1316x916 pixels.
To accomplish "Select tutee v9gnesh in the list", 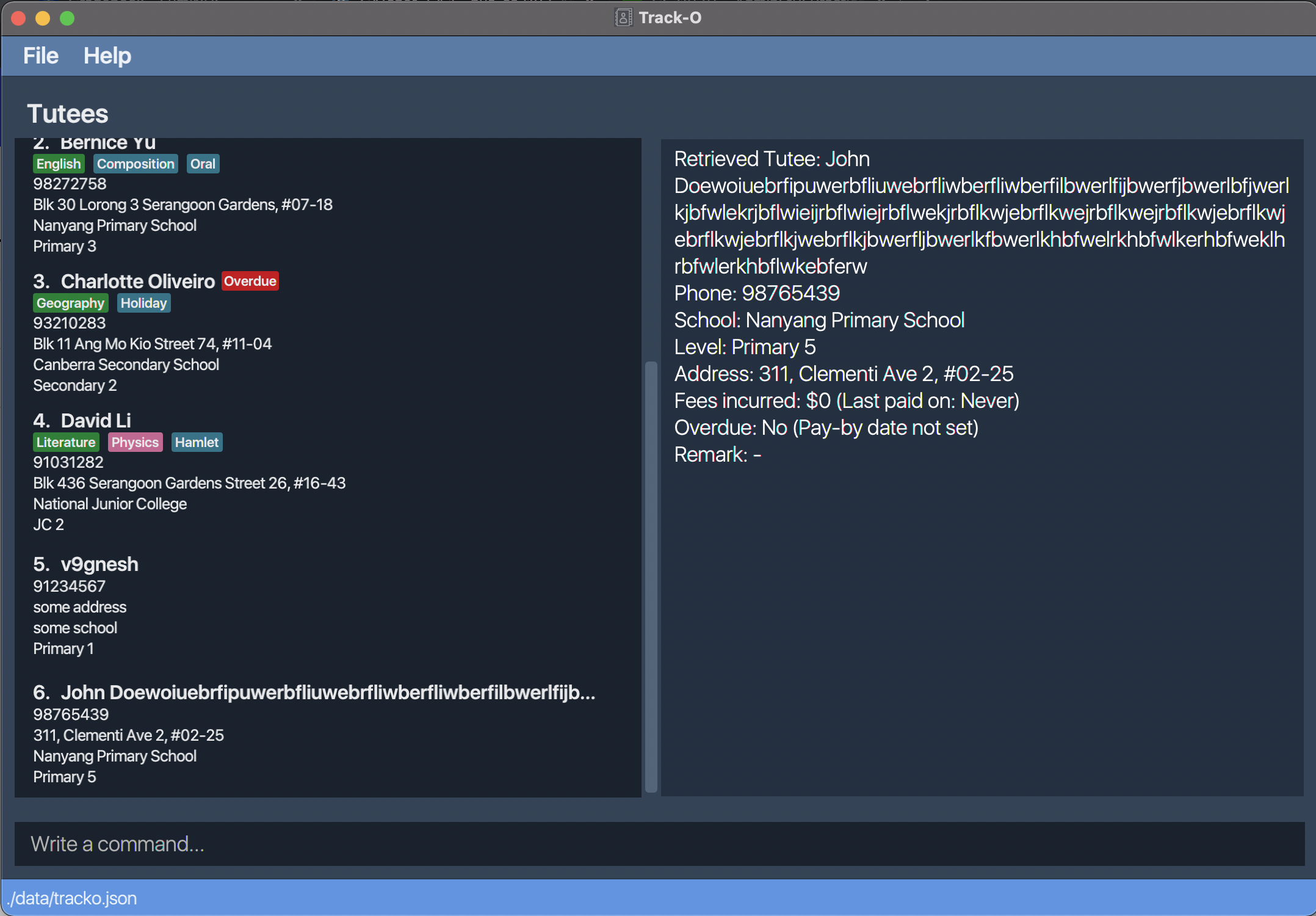I will tap(99, 564).
